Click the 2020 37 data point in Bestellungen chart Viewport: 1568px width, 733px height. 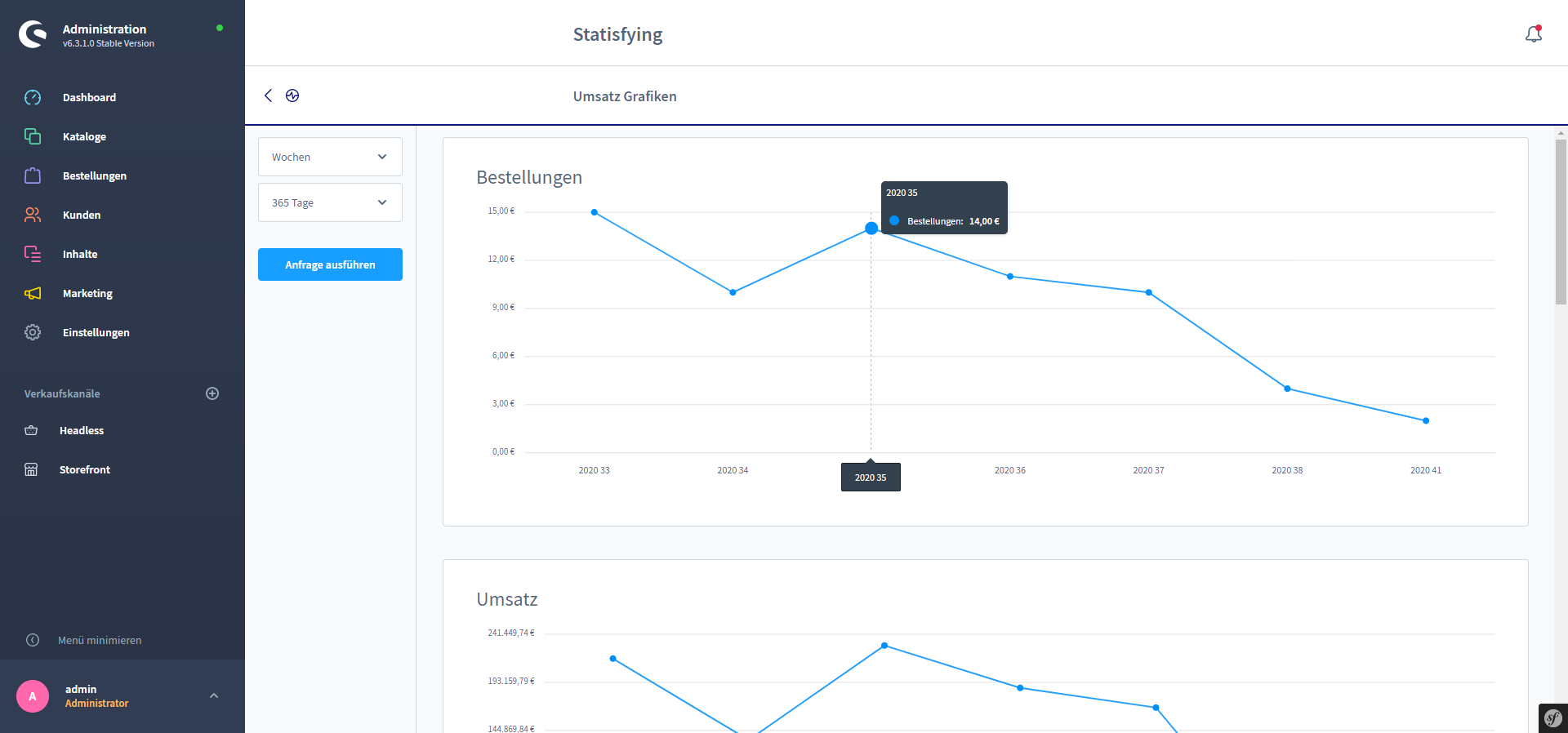[x=1149, y=292]
